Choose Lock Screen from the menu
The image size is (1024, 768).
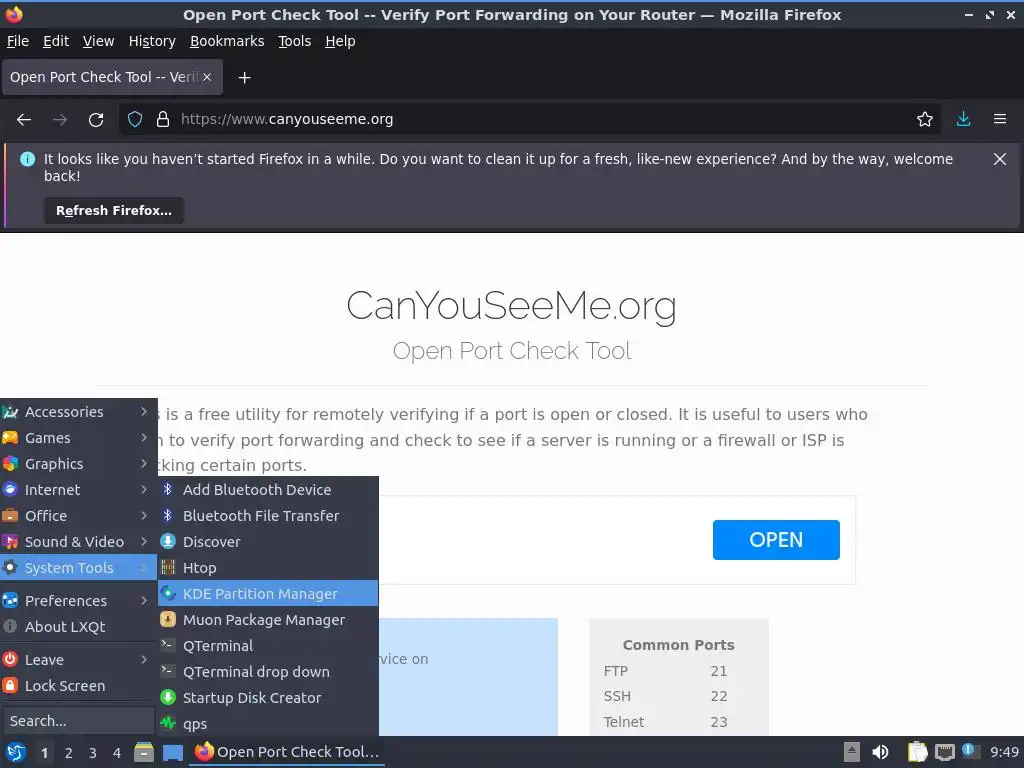(78, 686)
